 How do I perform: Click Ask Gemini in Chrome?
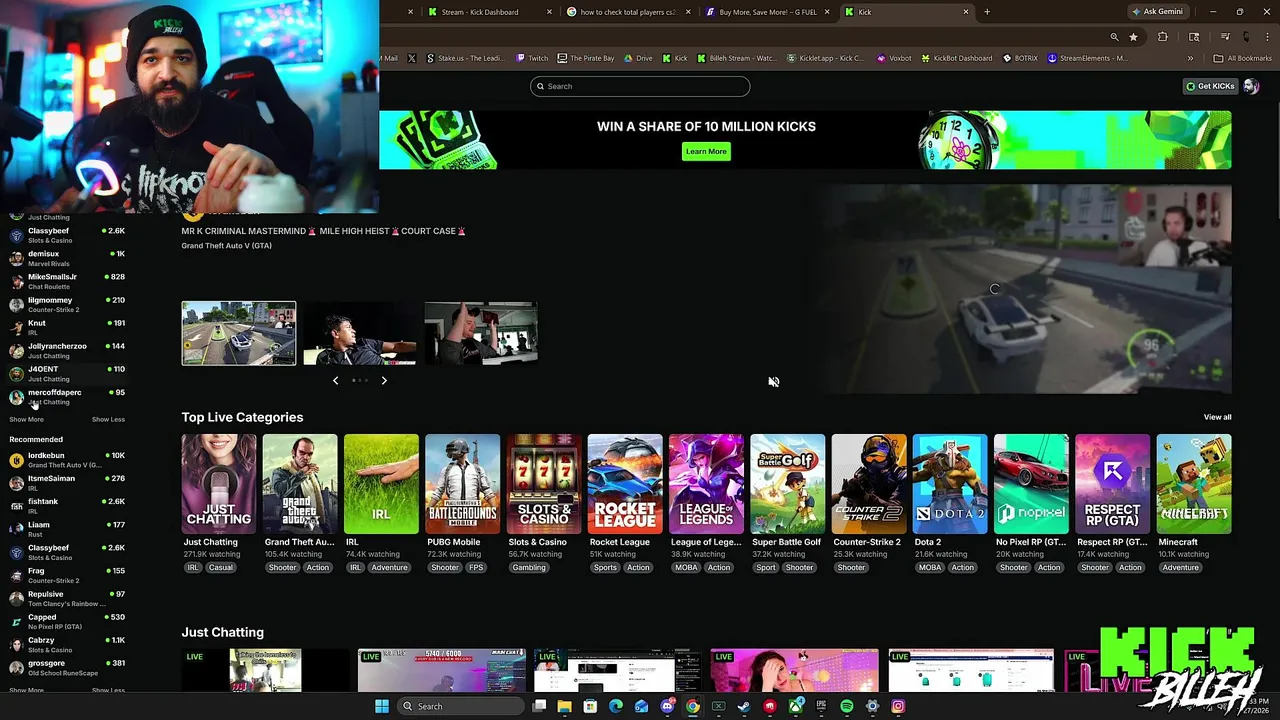[1157, 12]
